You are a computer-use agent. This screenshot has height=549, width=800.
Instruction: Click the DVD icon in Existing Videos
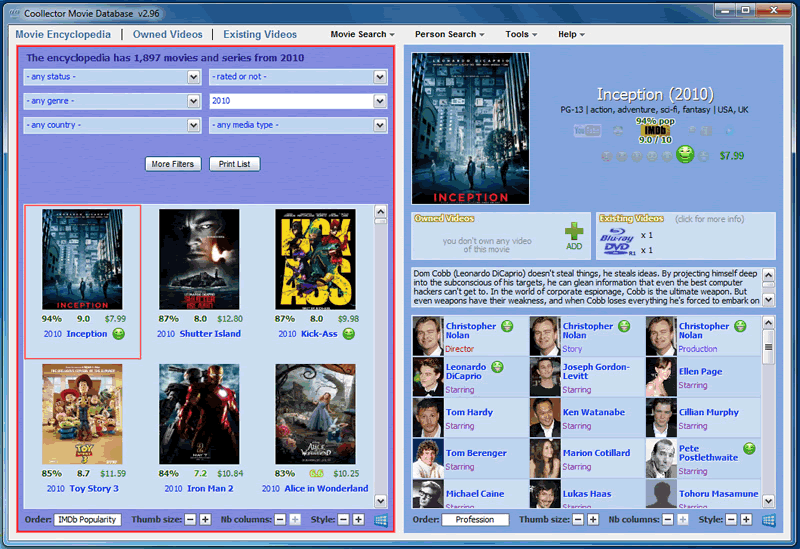click(618, 249)
